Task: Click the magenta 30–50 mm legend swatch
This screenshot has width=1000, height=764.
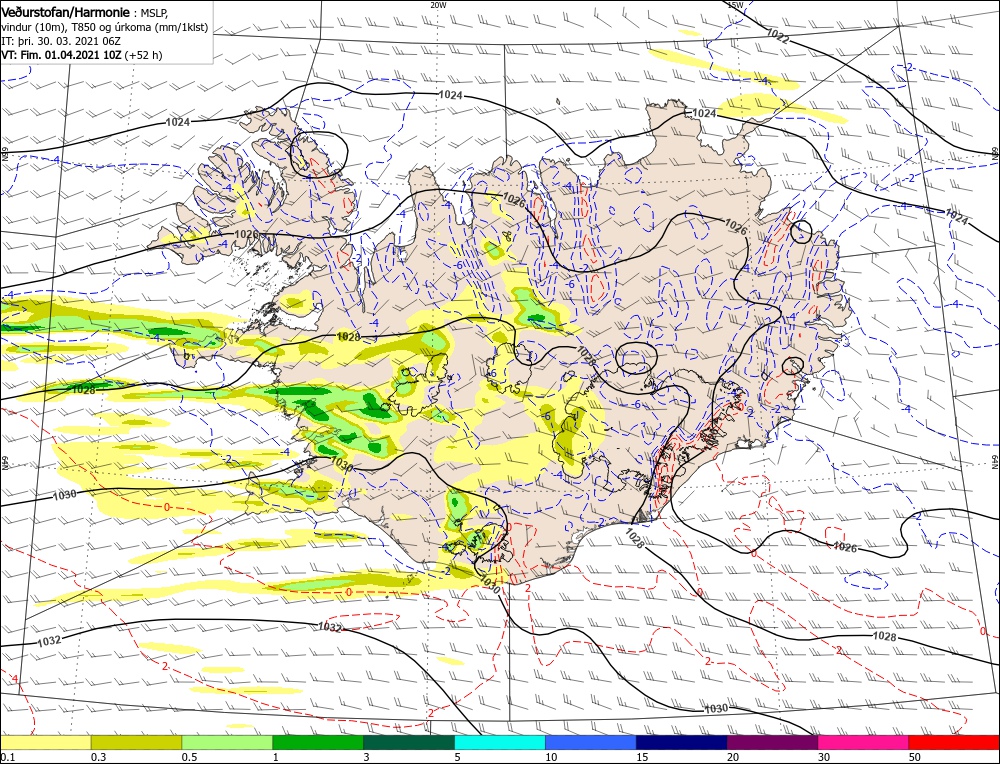Action: pyautogui.click(x=864, y=742)
